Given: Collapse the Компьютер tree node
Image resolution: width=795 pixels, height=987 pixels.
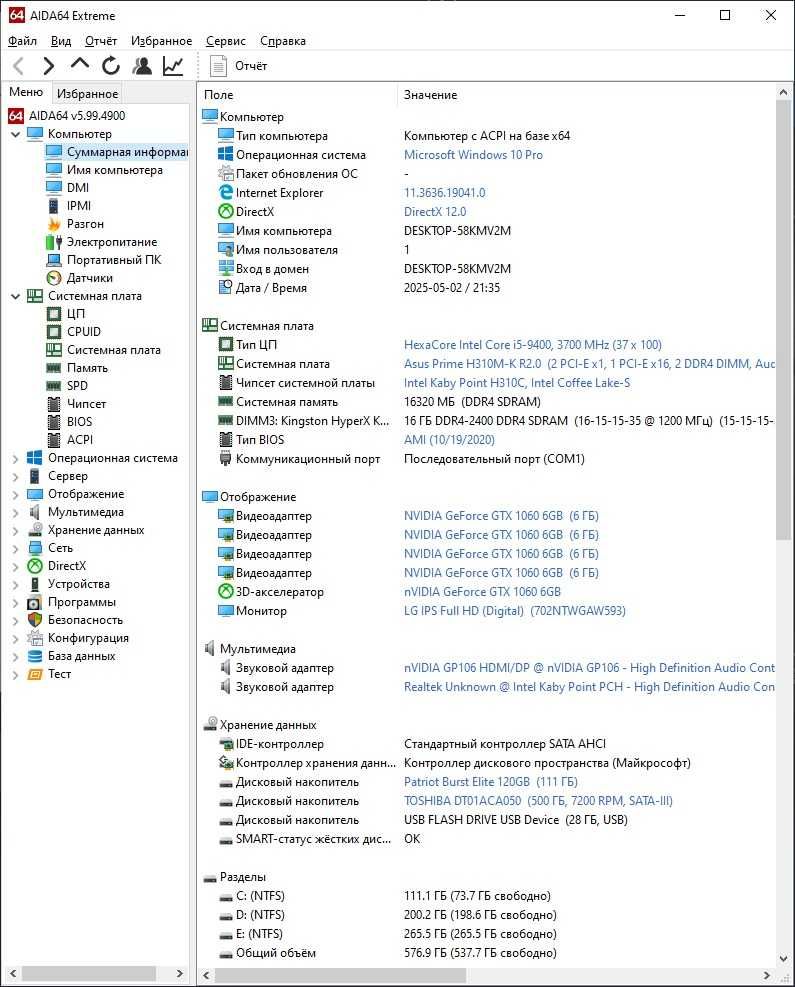Looking at the screenshot, I should [x=16, y=134].
